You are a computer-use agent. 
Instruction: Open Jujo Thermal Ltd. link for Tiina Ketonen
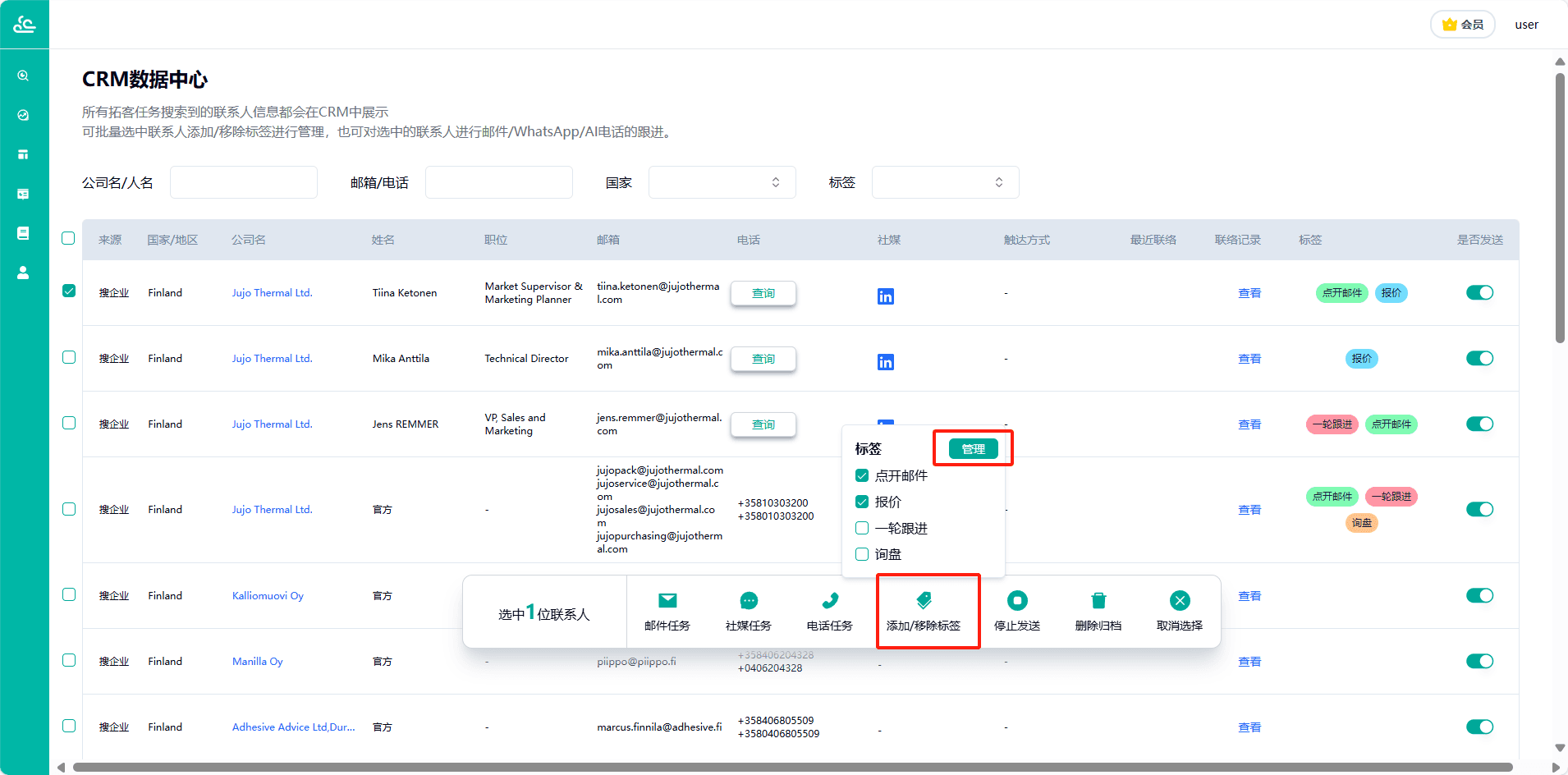point(272,293)
